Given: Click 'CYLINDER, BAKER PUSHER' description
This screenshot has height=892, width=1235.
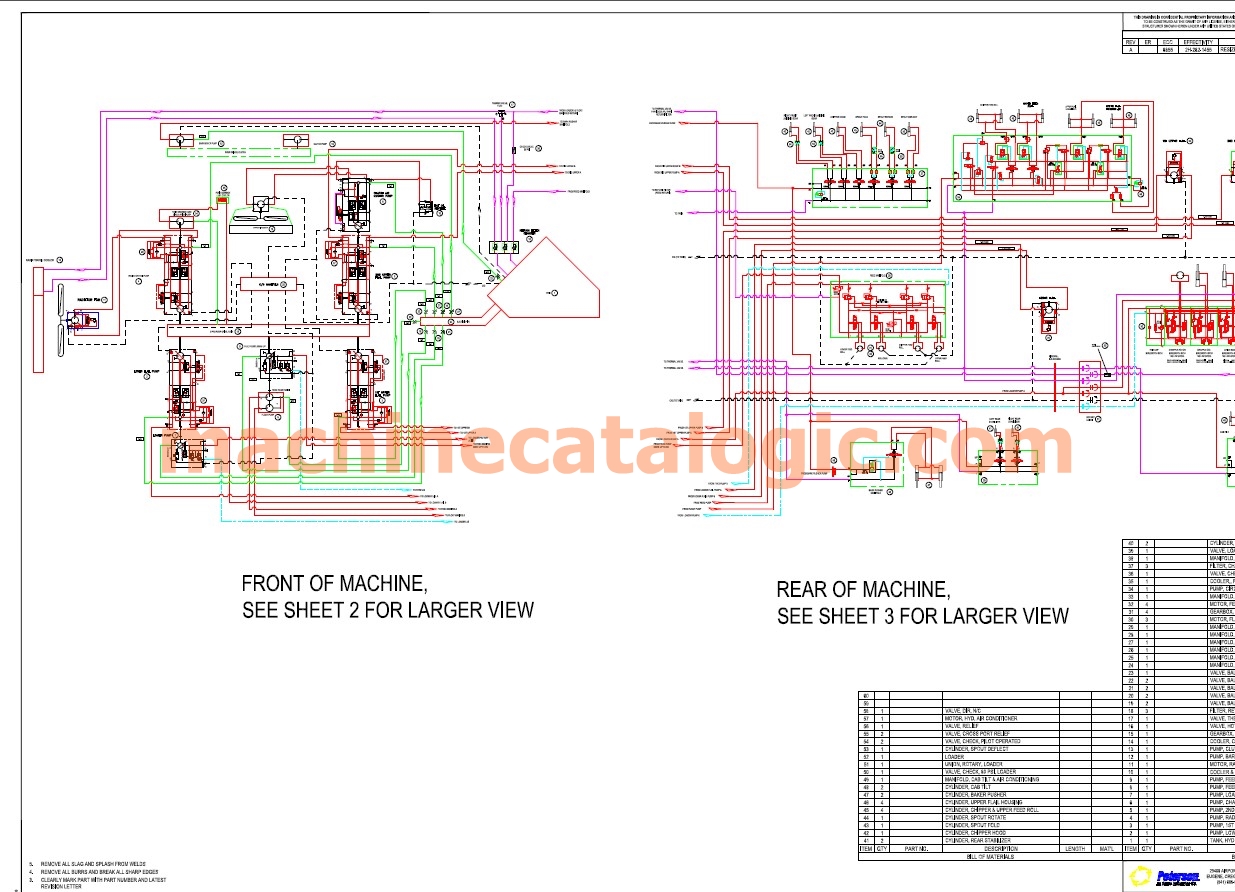Looking at the screenshot, I should point(975,795).
